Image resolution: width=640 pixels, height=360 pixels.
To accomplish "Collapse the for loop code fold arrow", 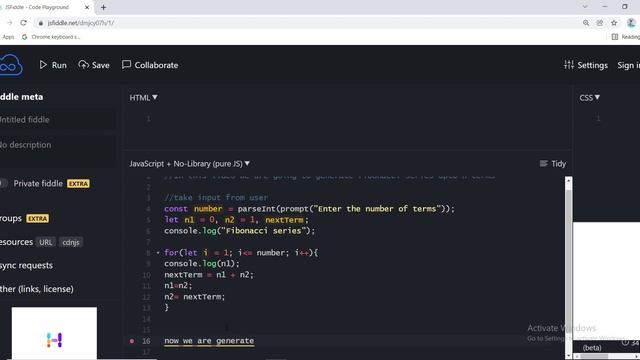I will (x=158, y=253).
